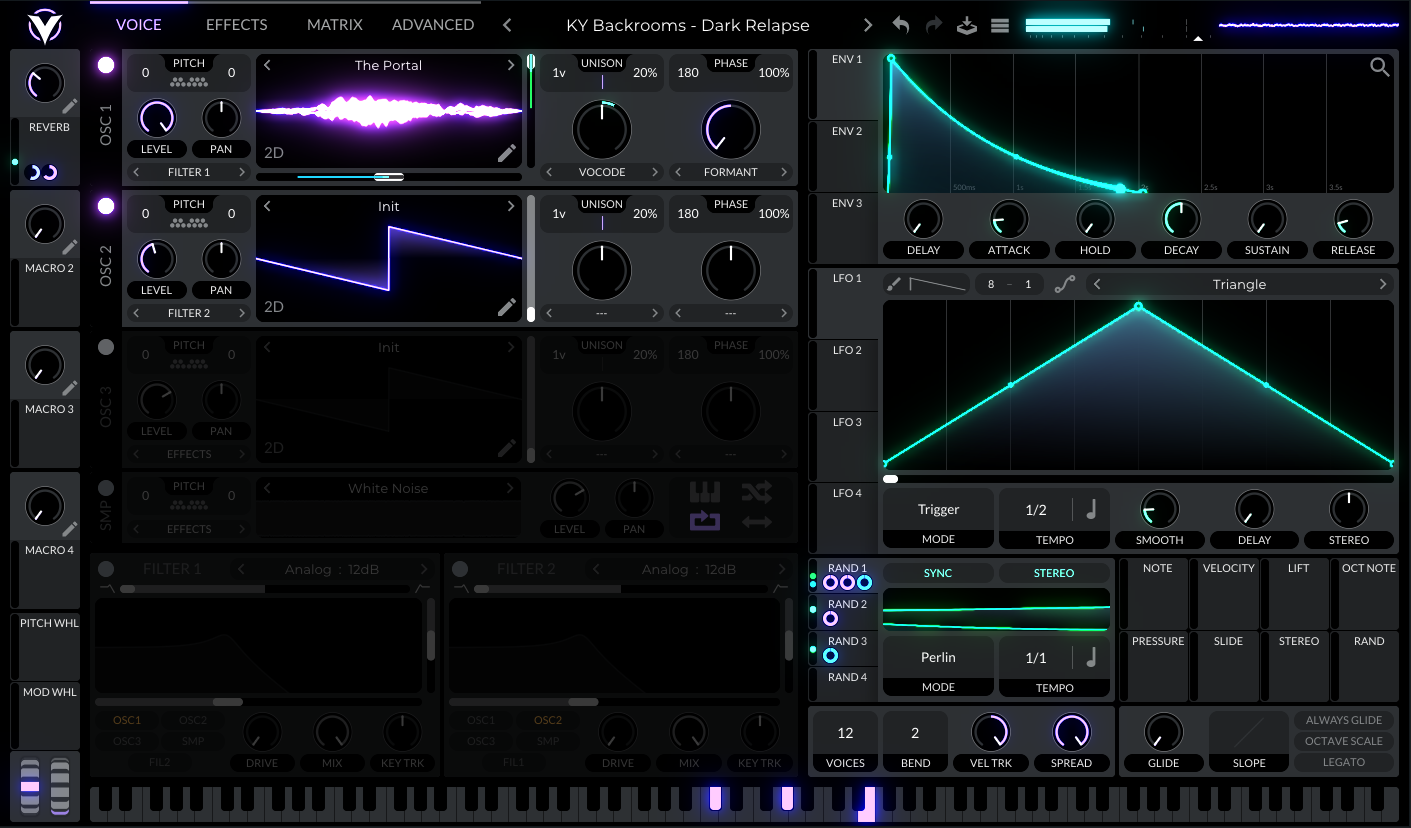
Task: Toggle RAND 1 STEREO button
Action: pos(1054,573)
